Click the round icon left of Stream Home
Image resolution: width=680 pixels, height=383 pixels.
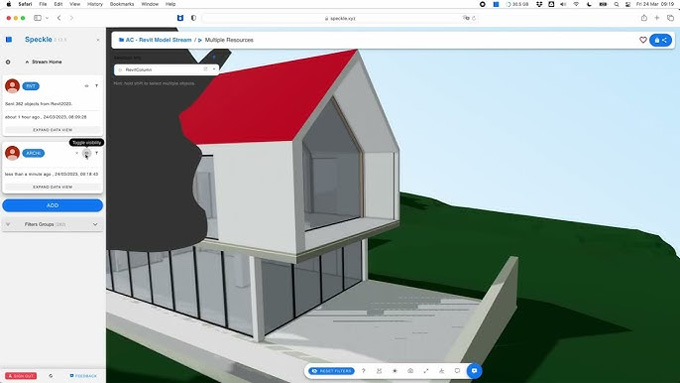click(x=8, y=62)
